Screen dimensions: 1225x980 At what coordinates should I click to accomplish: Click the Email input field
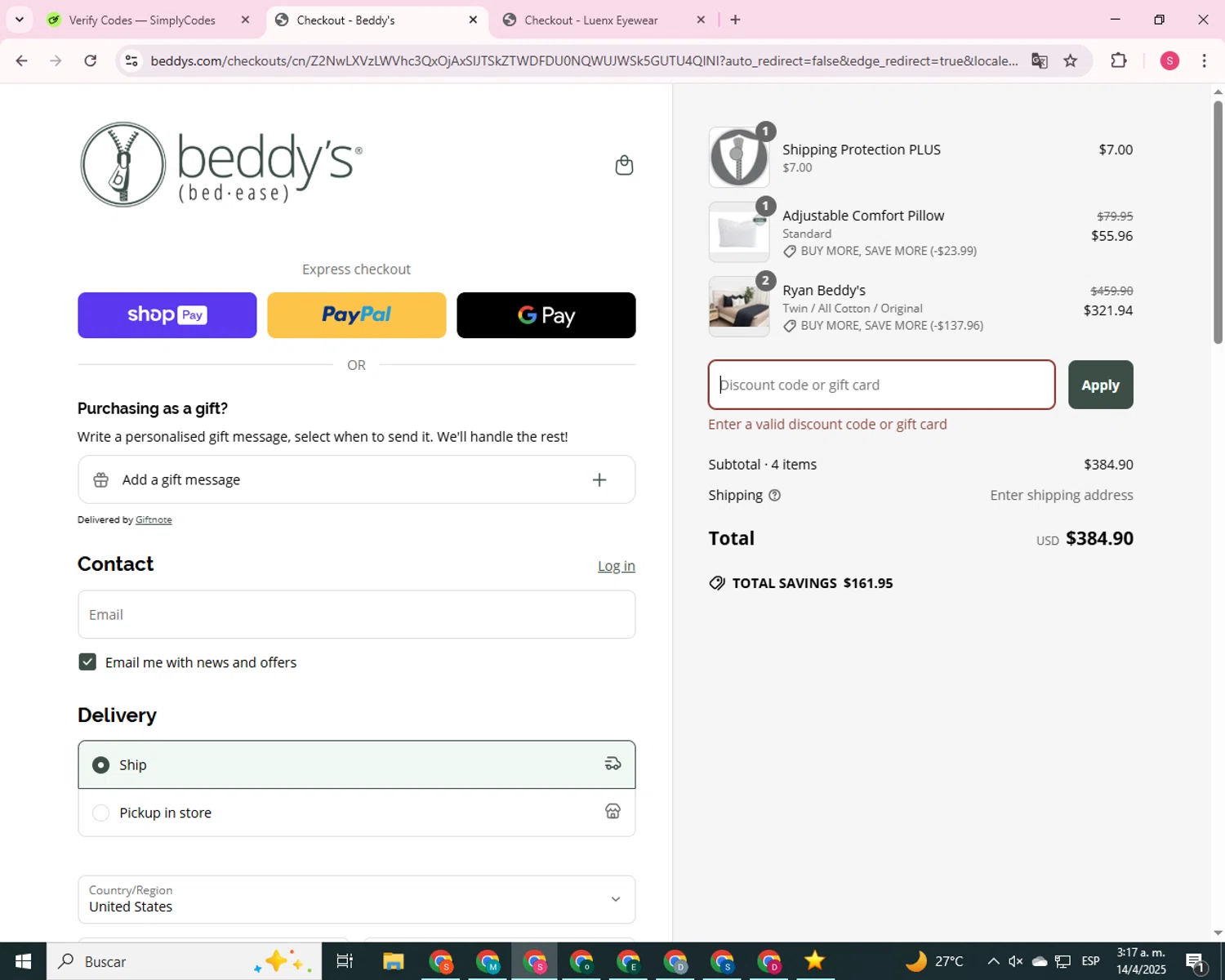coord(356,614)
